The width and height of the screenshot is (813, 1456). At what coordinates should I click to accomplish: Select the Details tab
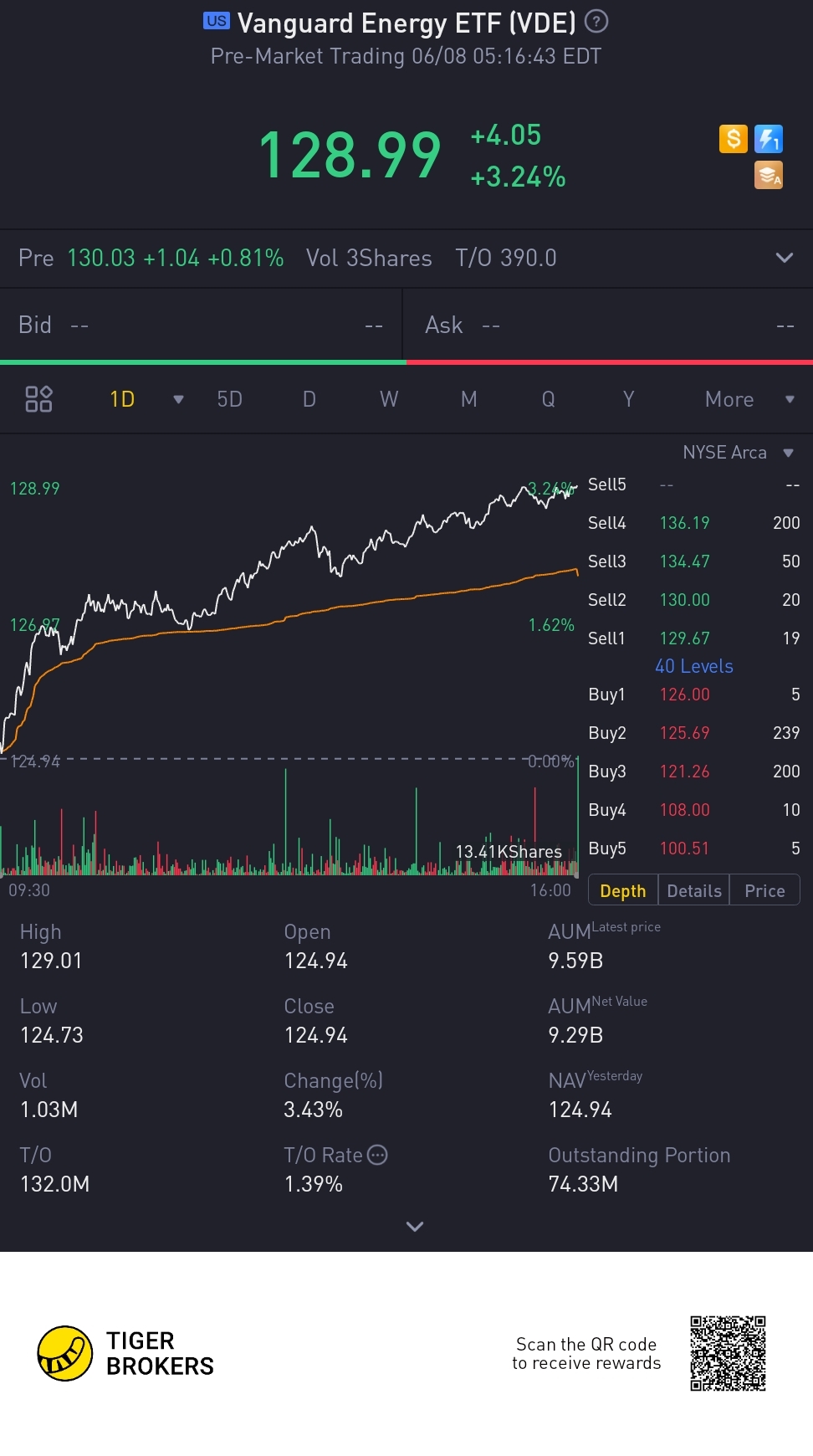tap(694, 890)
